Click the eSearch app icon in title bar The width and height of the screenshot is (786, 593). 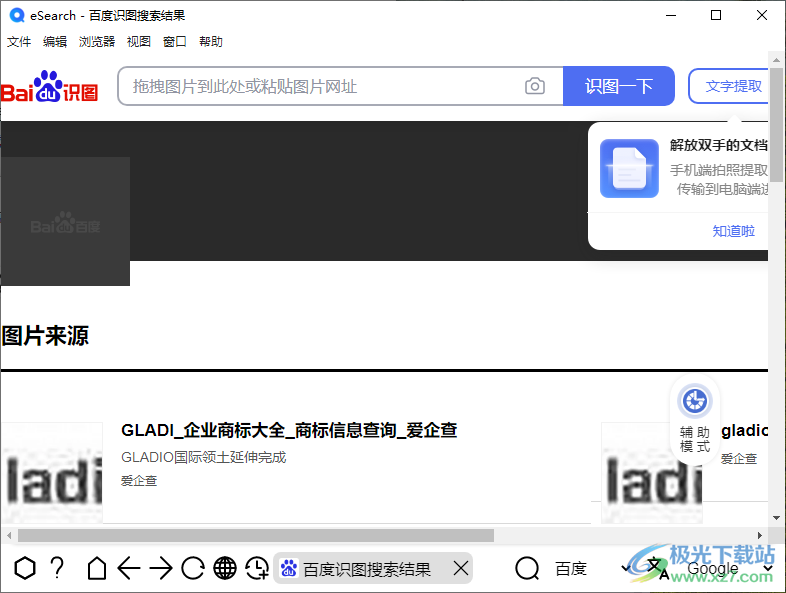tap(17, 16)
